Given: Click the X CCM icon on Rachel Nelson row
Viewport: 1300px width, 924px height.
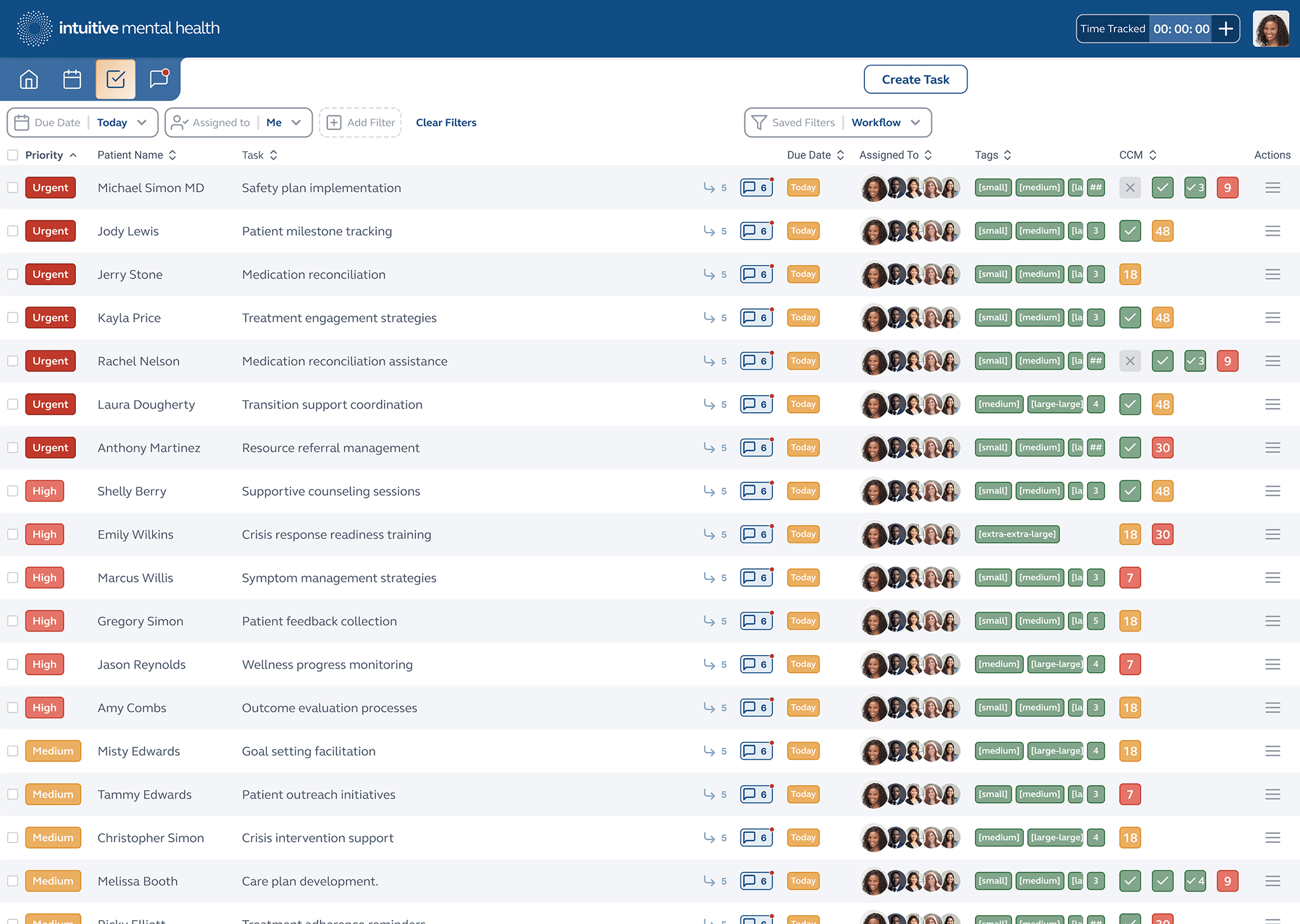Looking at the screenshot, I should click(1130, 361).
